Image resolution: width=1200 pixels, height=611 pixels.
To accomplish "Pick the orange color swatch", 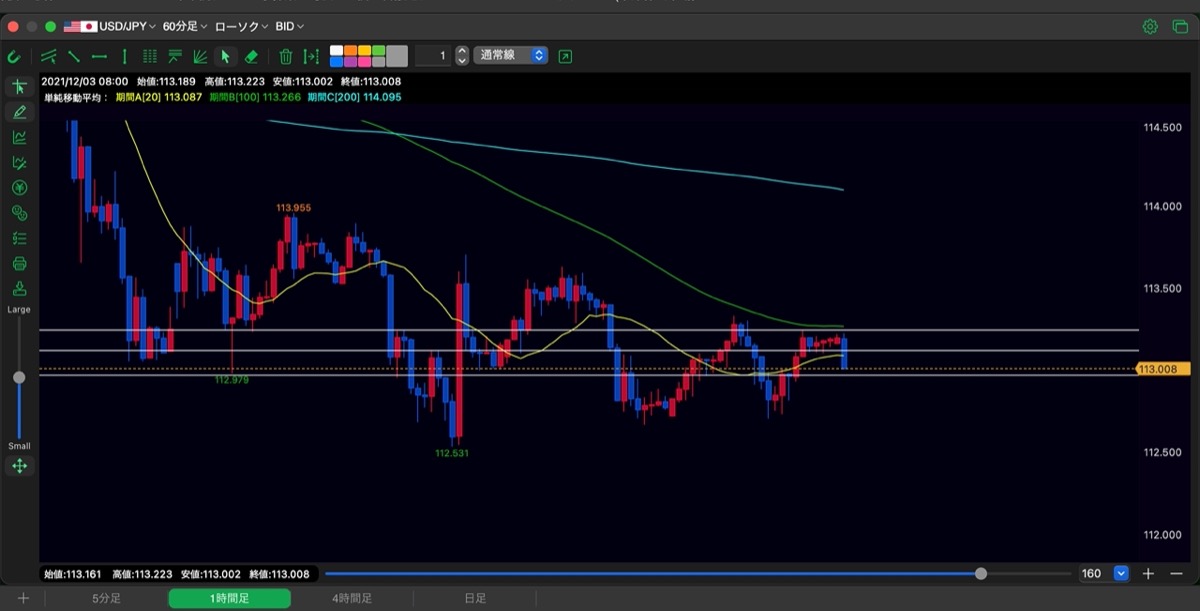I will coord(350,50).
